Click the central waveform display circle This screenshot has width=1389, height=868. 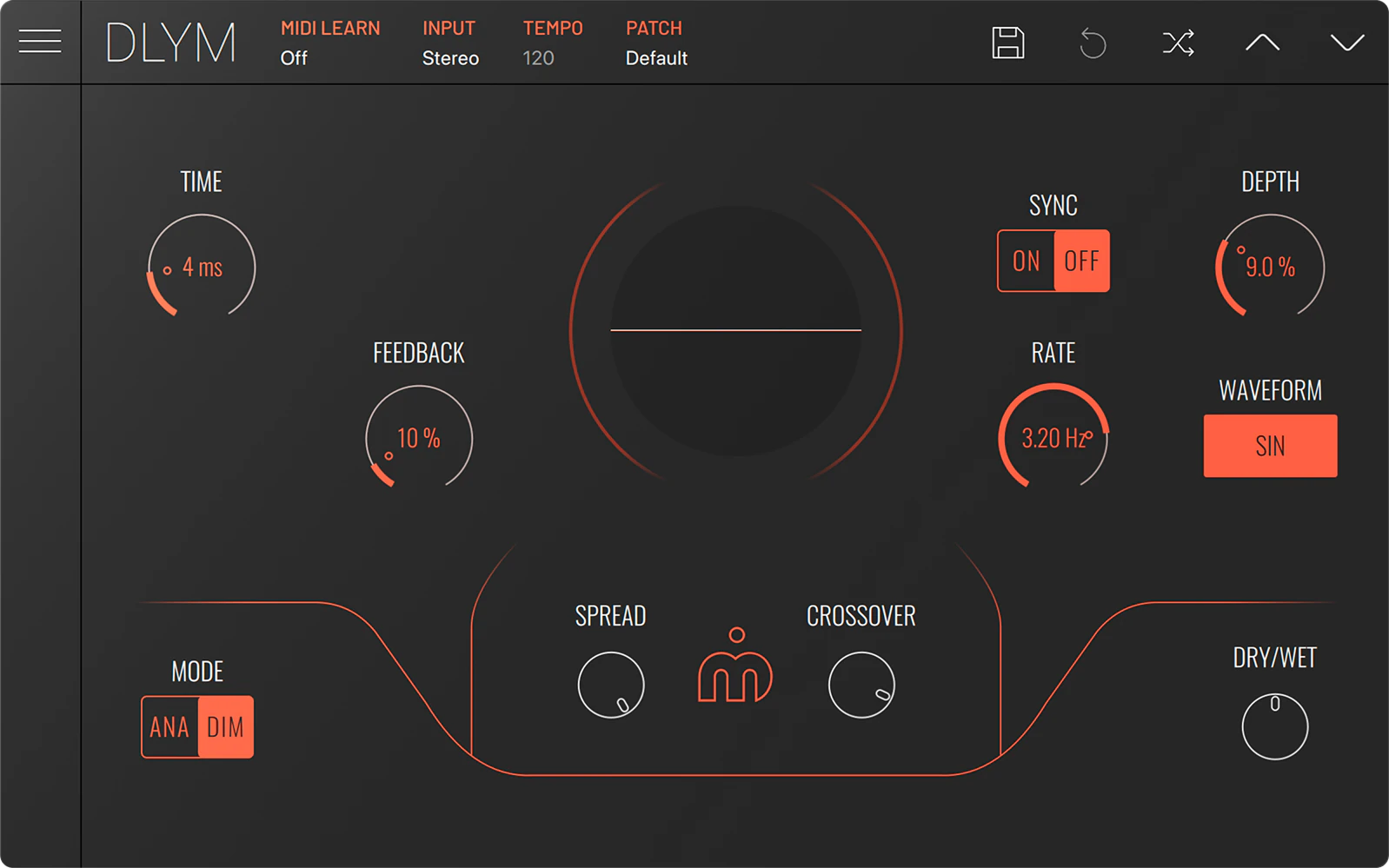735,330
